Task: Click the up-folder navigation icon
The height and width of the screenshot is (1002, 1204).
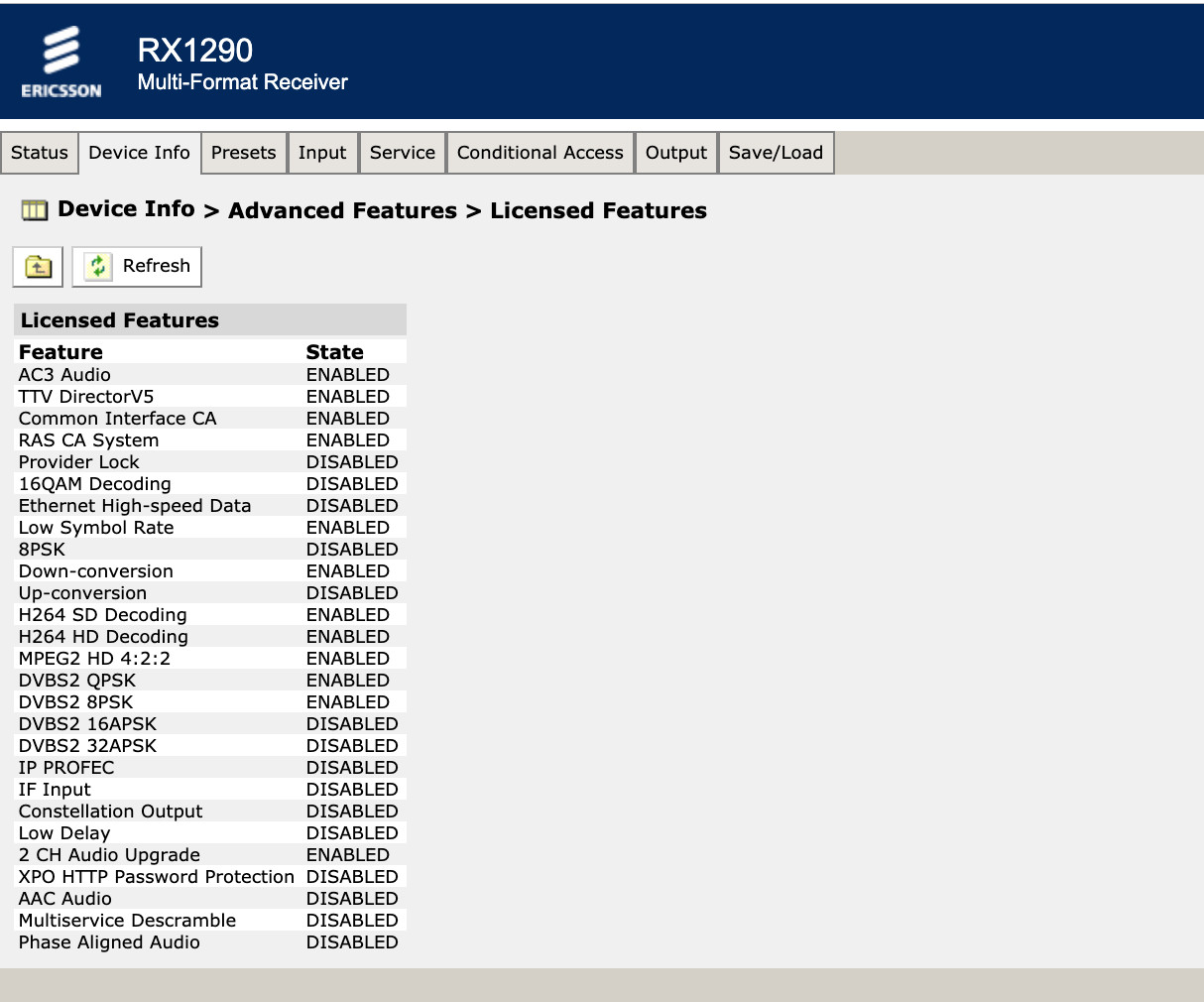Action: point(38,267)
